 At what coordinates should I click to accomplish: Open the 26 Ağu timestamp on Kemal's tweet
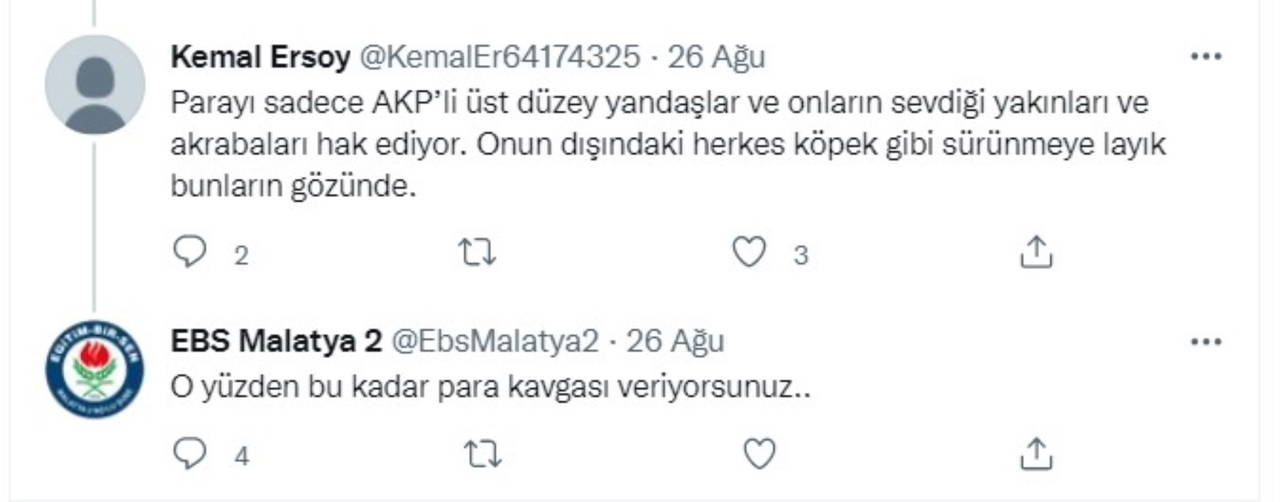pyautogui.click(x=716, y=57)
